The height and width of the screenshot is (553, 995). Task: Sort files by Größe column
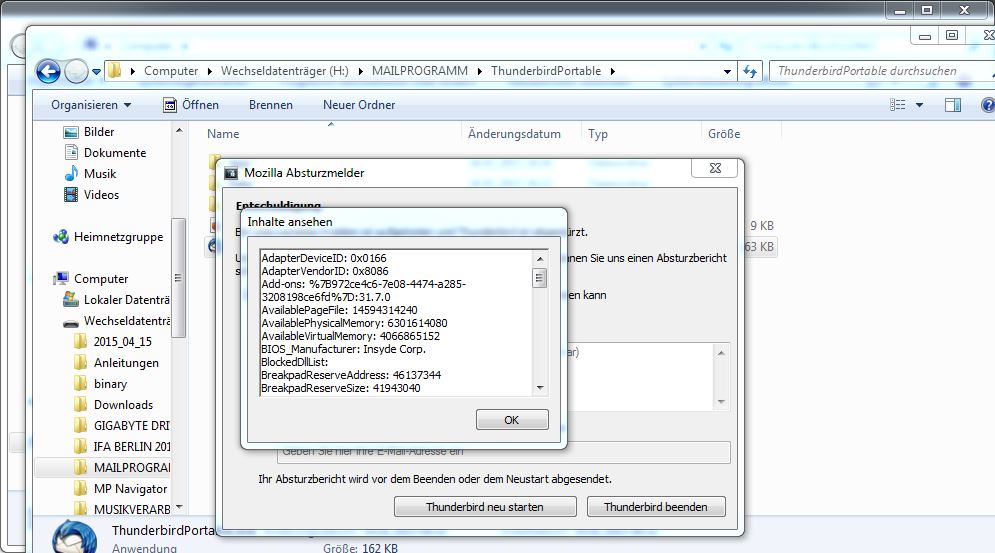pyautogui.click(x=724, y=134)
